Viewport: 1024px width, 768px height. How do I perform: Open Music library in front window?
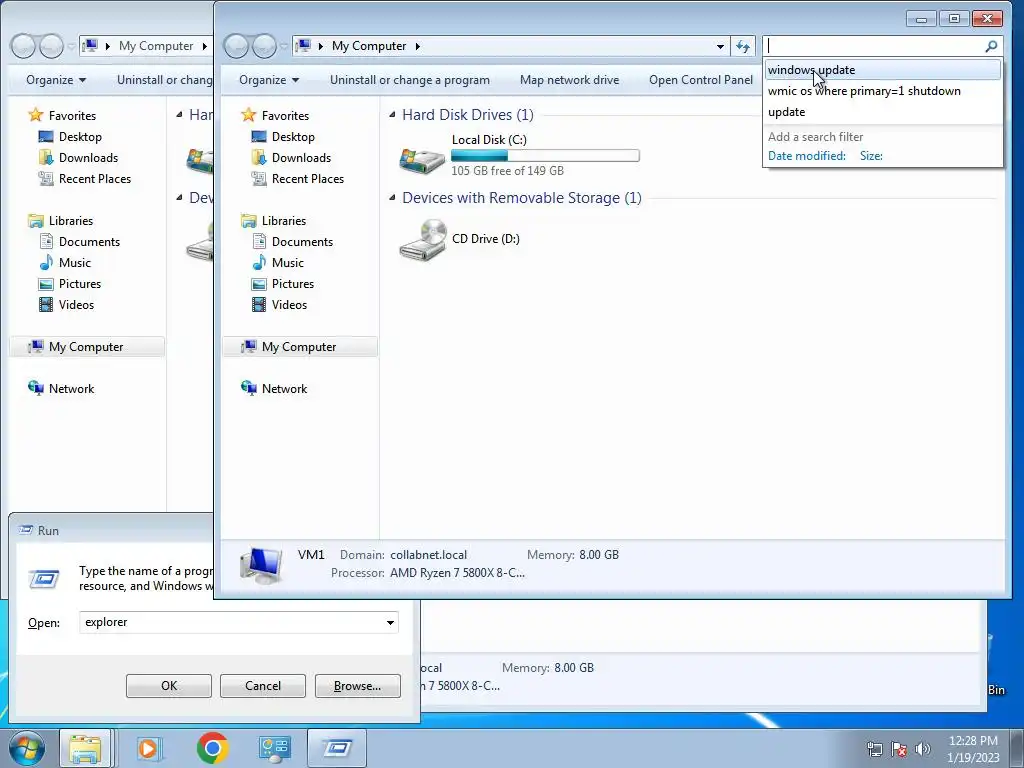pos(287,263)
